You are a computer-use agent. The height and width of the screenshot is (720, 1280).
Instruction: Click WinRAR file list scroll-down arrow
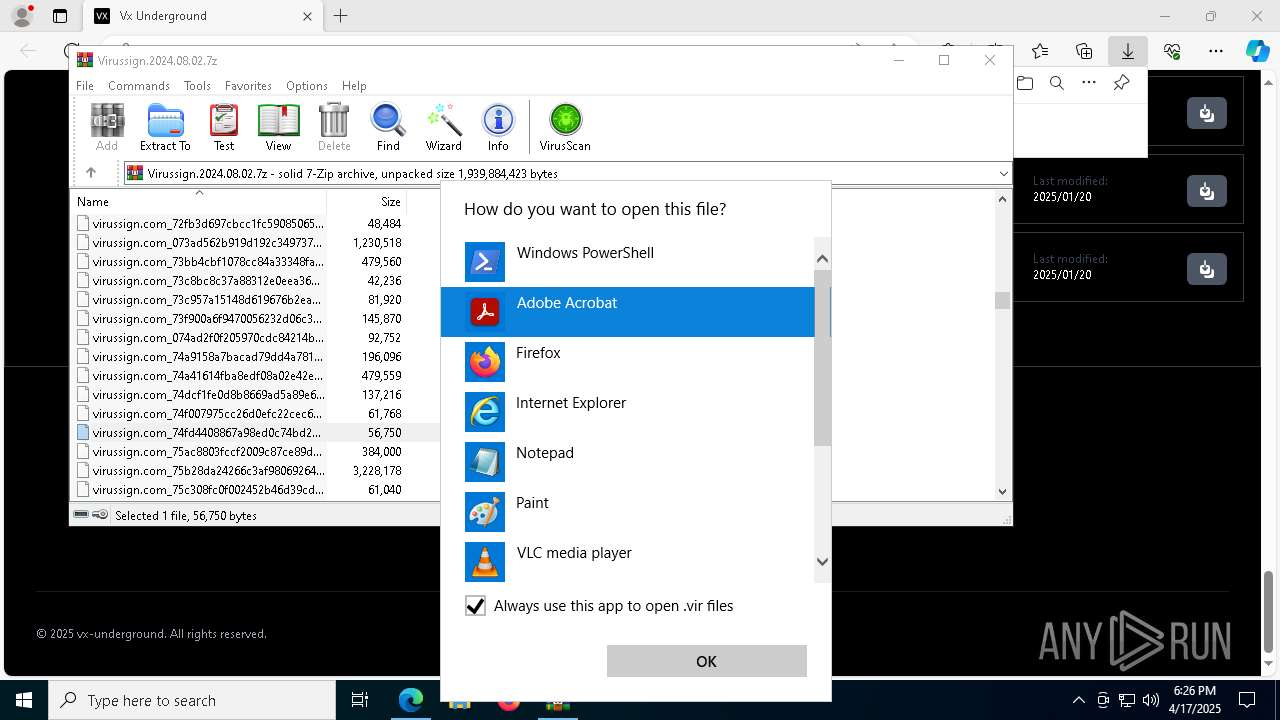[1003, 491]
